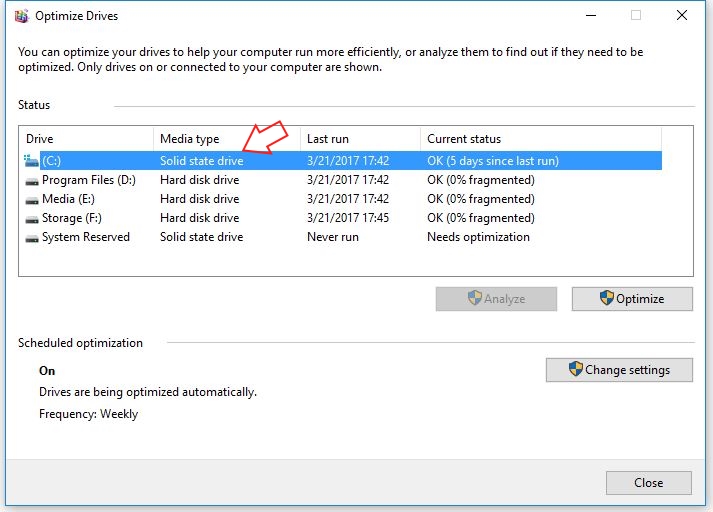Screen dimensions: 713x512
Task: Select the (C:) drive icon
Action: [x=31, y=161]
